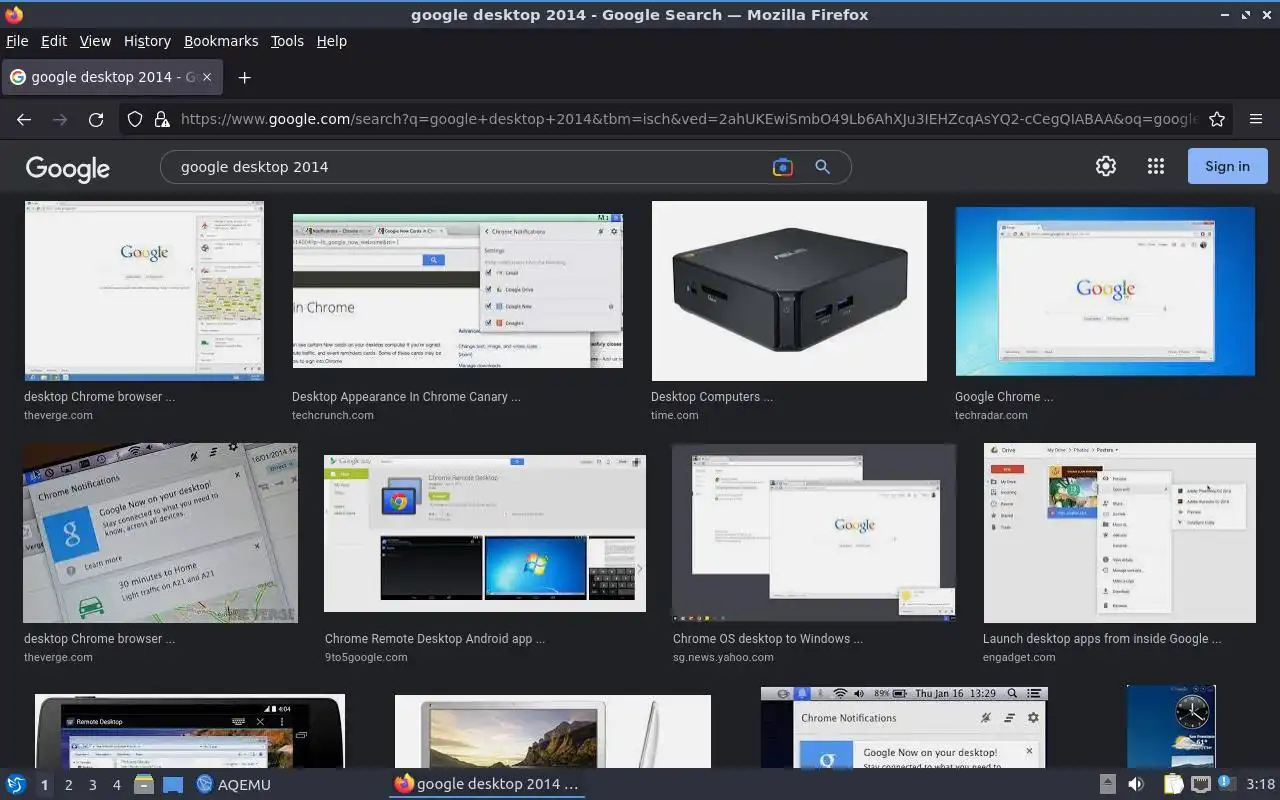1280x800 pixels.
Task: Switch to Firefox window in taskbar
Action: (x=486, y=784)
